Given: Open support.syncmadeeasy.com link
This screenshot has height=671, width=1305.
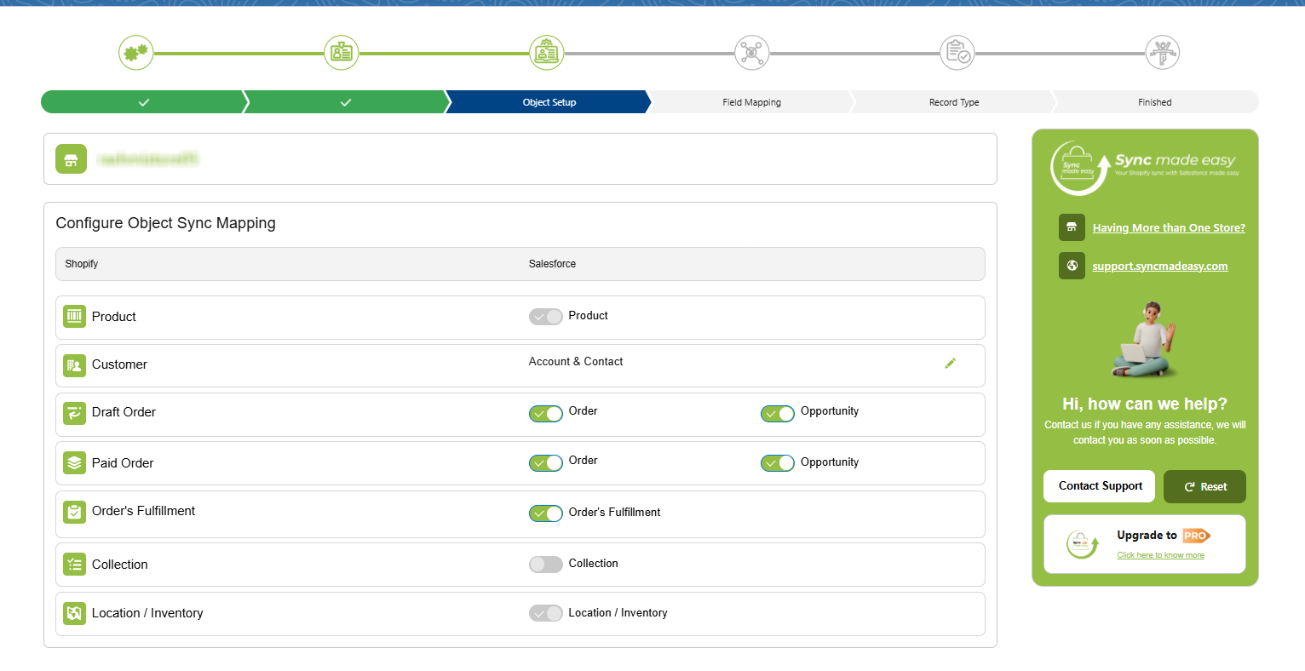Looking at the screenshot, I should [x=1160, y=266].
